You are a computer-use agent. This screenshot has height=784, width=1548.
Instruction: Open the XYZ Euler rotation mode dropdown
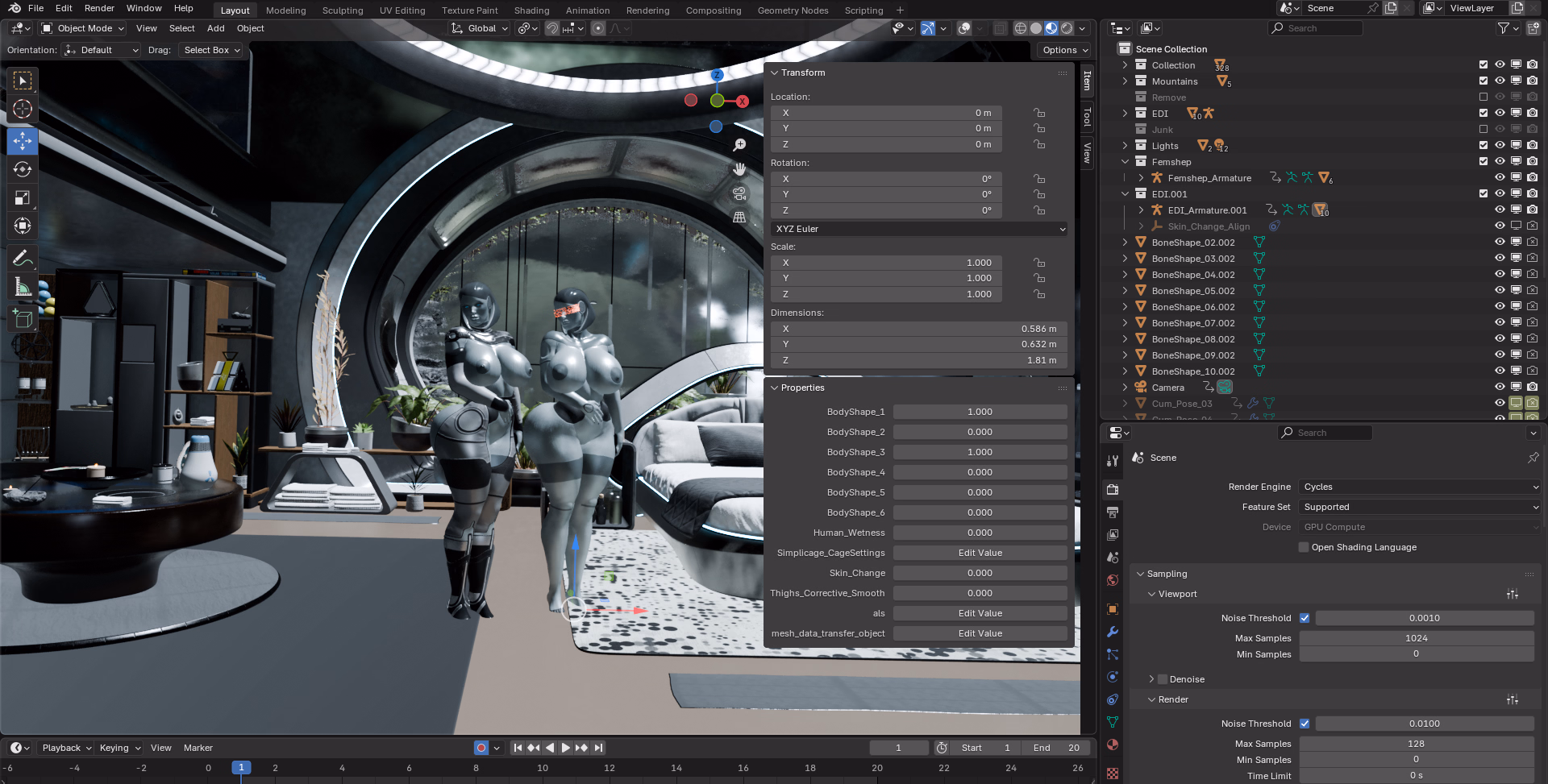(x=919, y=229)
